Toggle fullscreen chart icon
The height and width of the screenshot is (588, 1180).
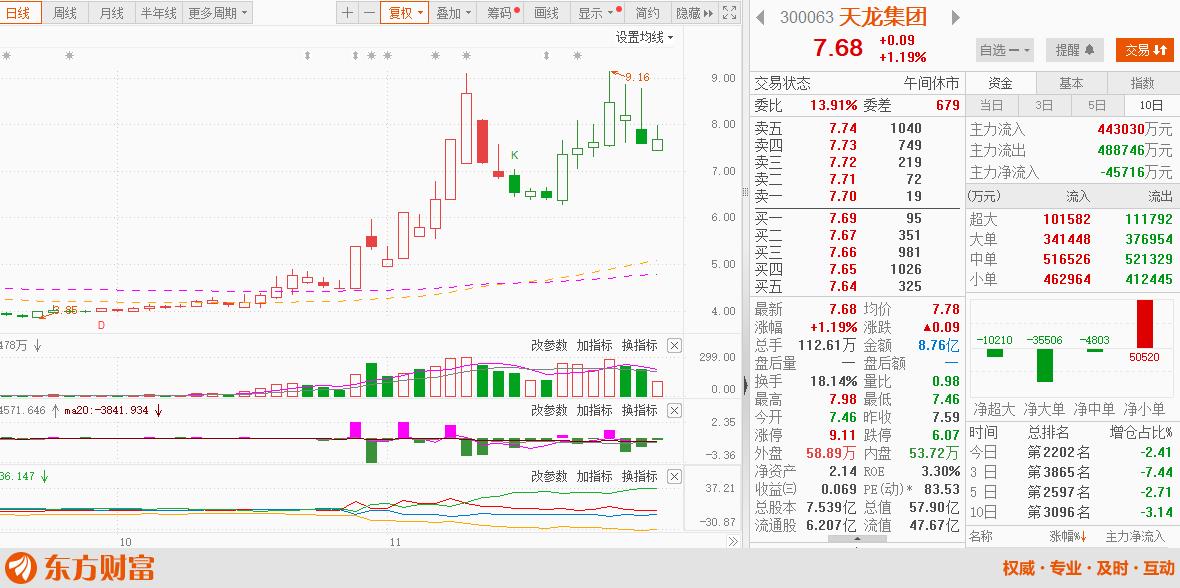tap(729, 13)
